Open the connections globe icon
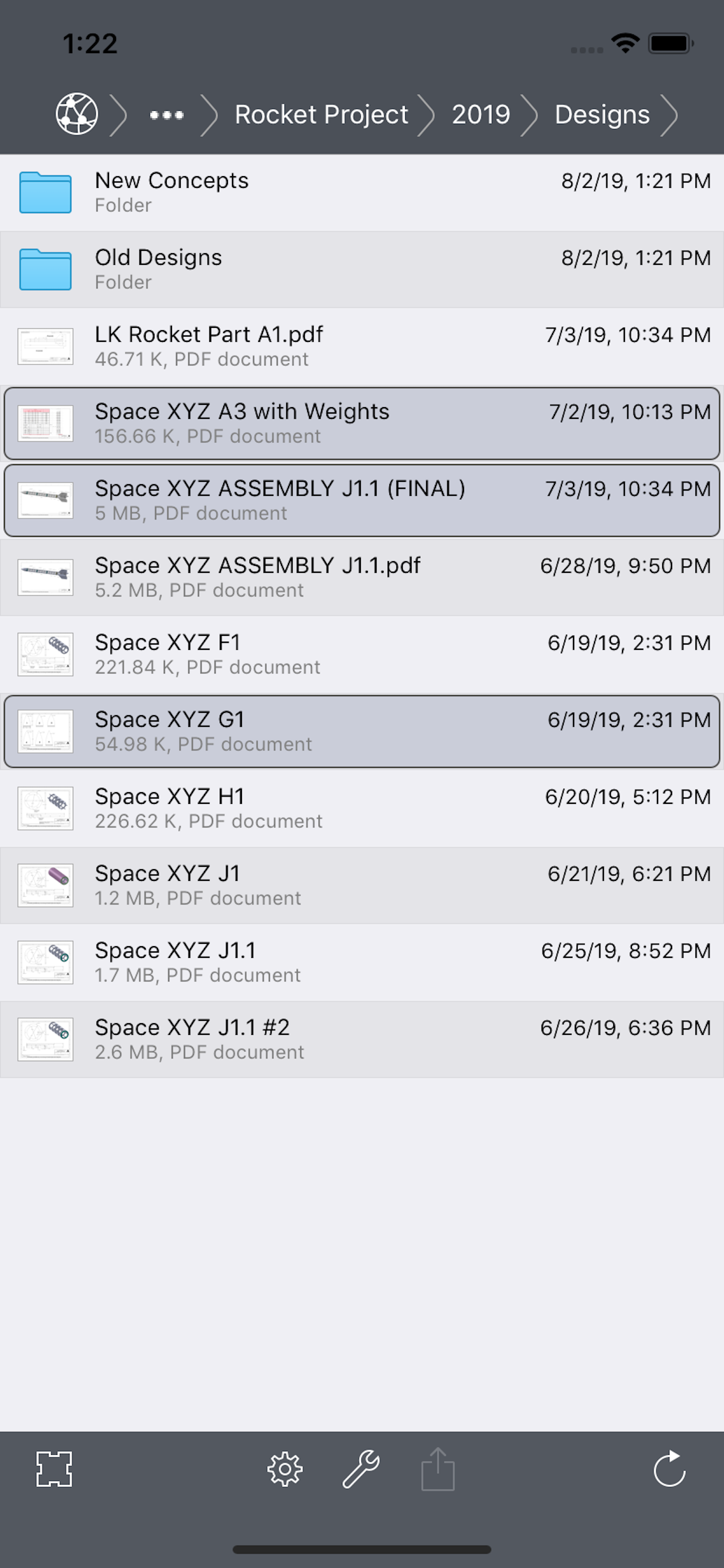Screen dimensions: 724x1568 tap(77, 114)
